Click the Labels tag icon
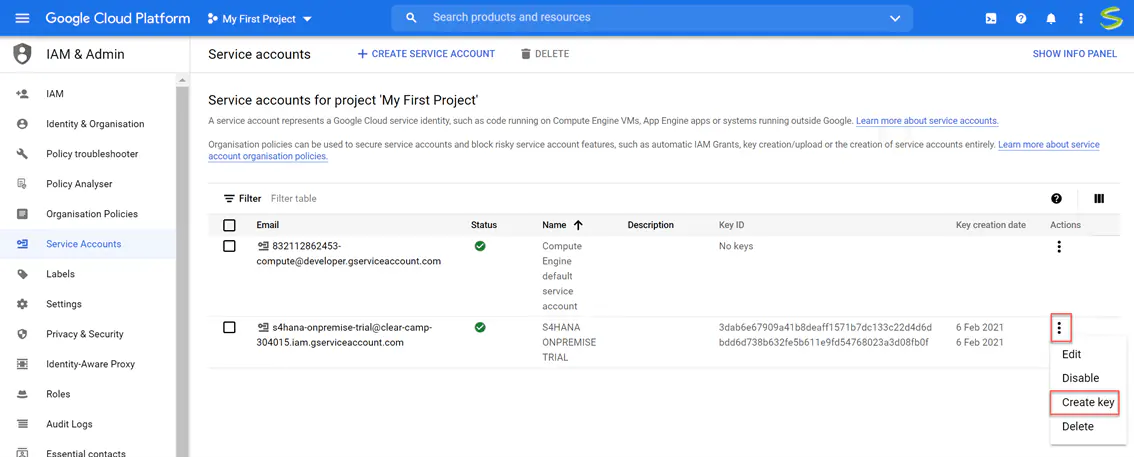1134x457 pixels. (22, 274)
